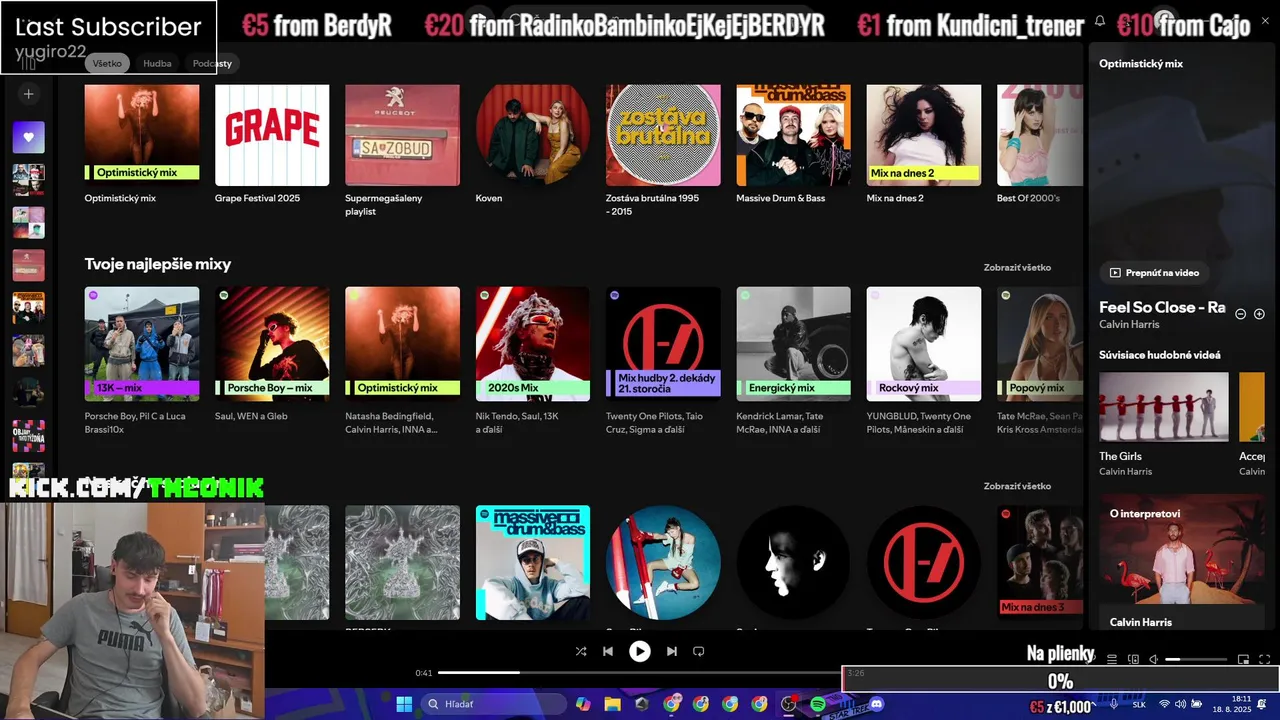Open the Windows Start menu
This screenshot has height=720, width=1280.
[404, 704]
